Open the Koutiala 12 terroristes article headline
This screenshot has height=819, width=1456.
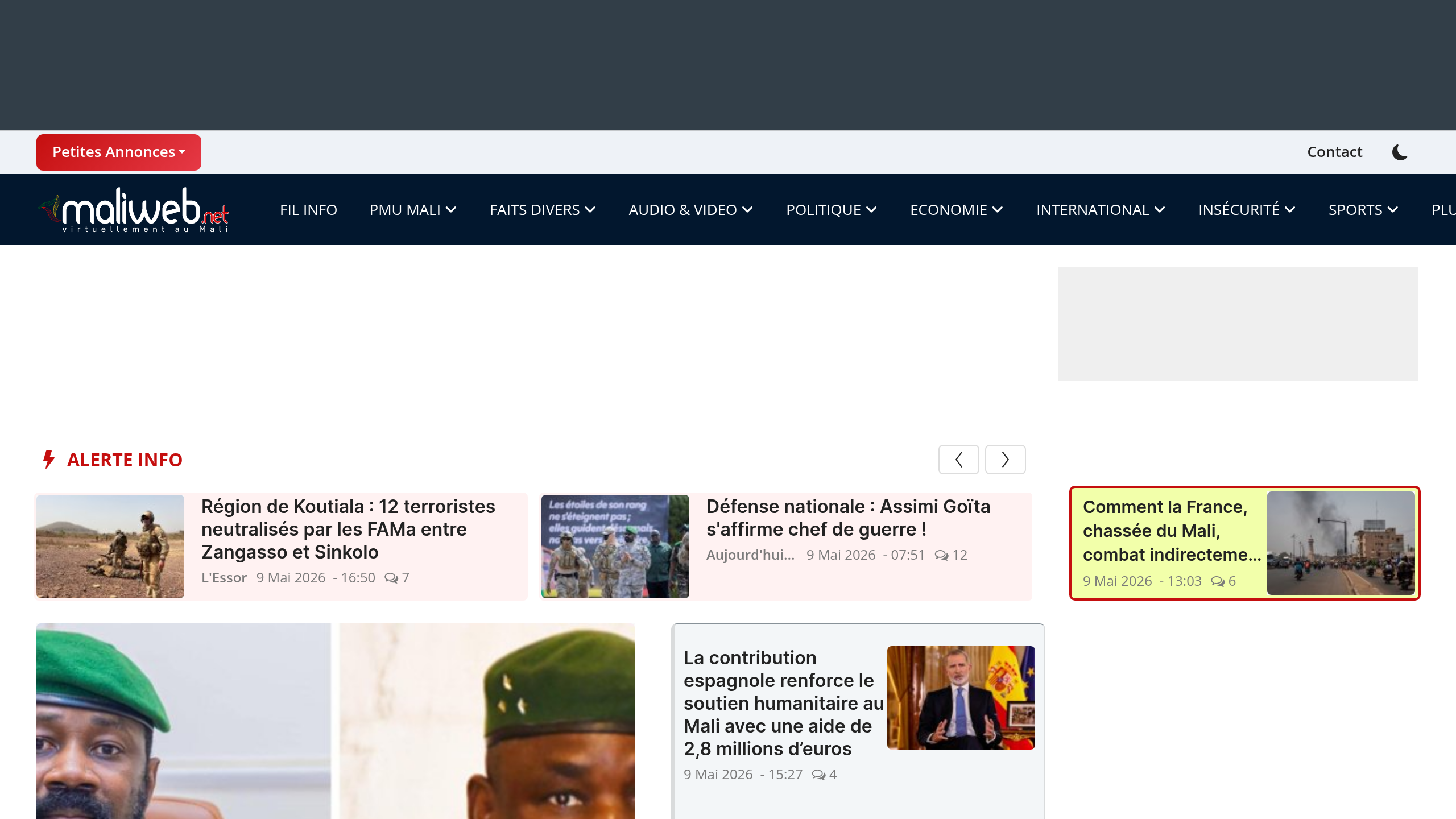point(348,529)
